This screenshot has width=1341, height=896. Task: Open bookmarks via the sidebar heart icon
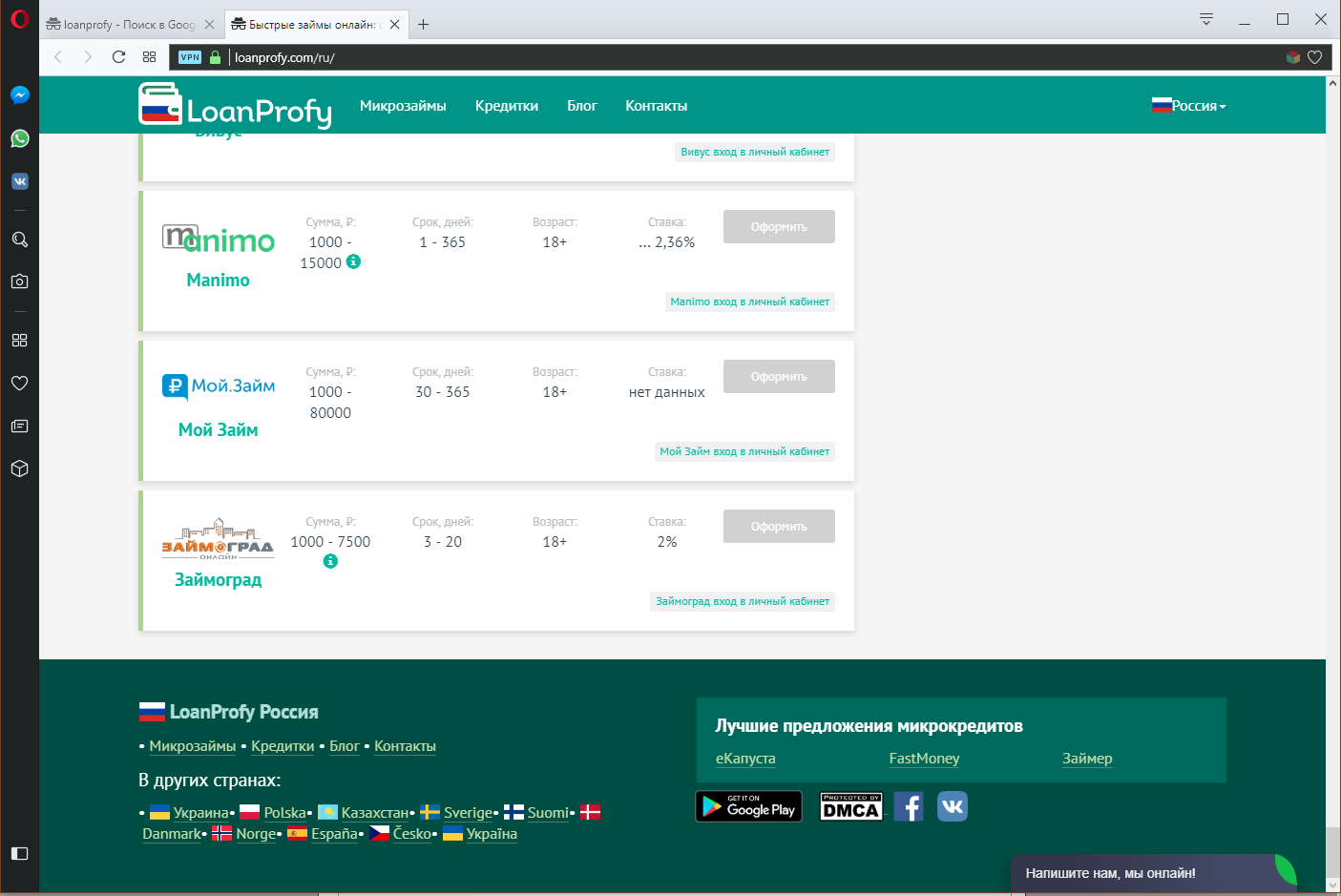19,383
